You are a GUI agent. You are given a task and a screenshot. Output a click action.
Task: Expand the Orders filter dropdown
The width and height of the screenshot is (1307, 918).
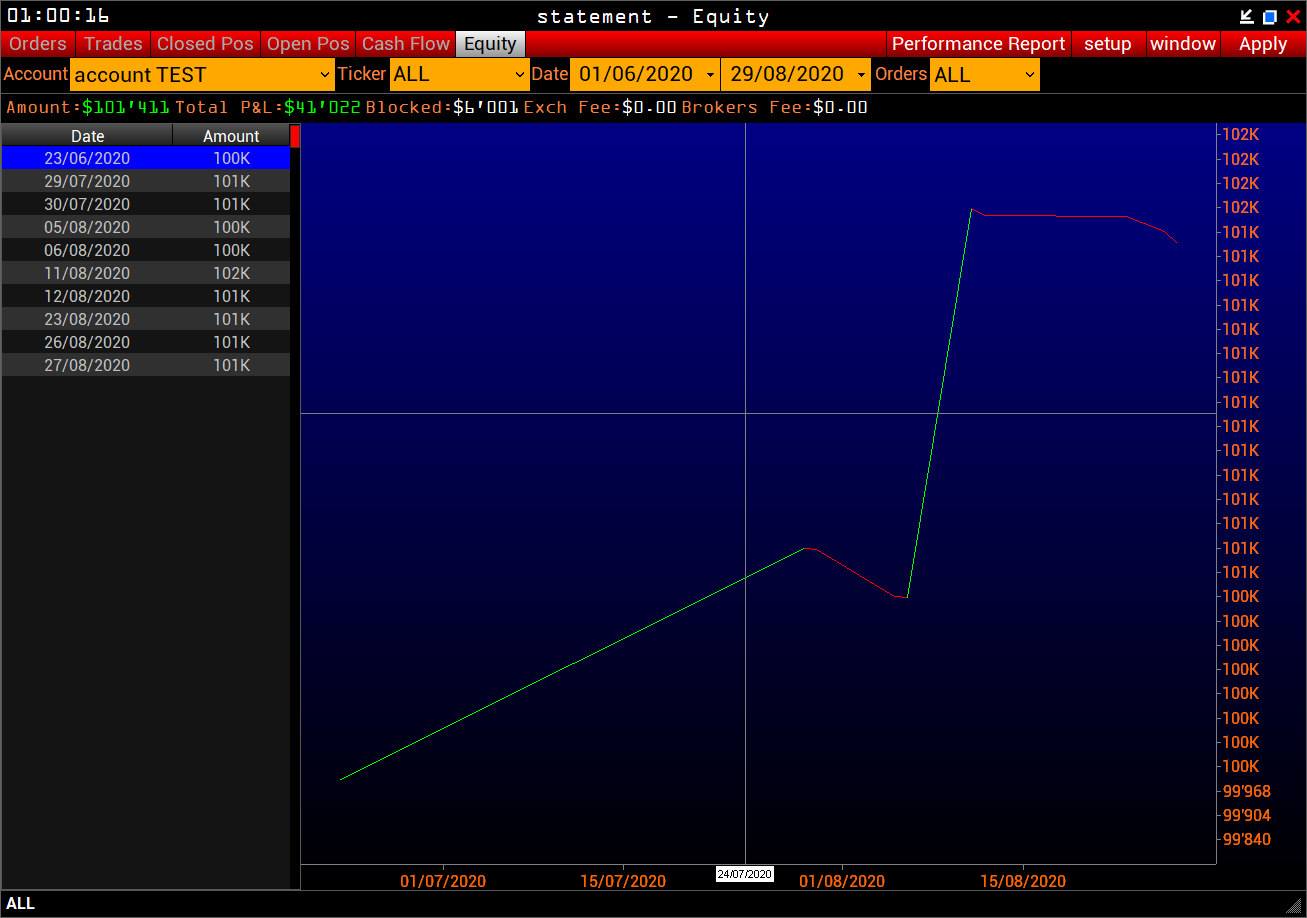click(x=984, y=75)
